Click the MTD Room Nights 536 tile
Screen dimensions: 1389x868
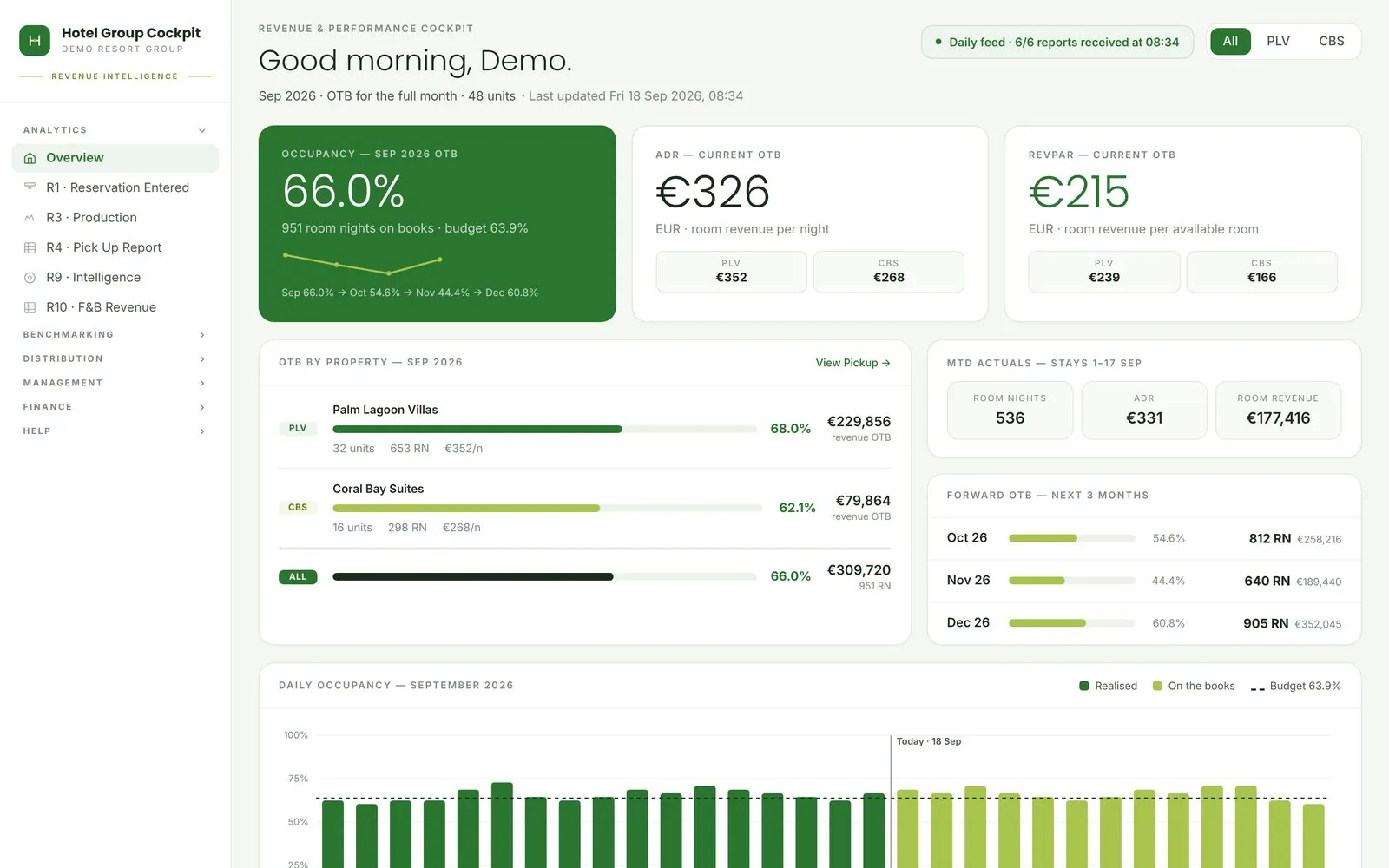[1010, 411]
